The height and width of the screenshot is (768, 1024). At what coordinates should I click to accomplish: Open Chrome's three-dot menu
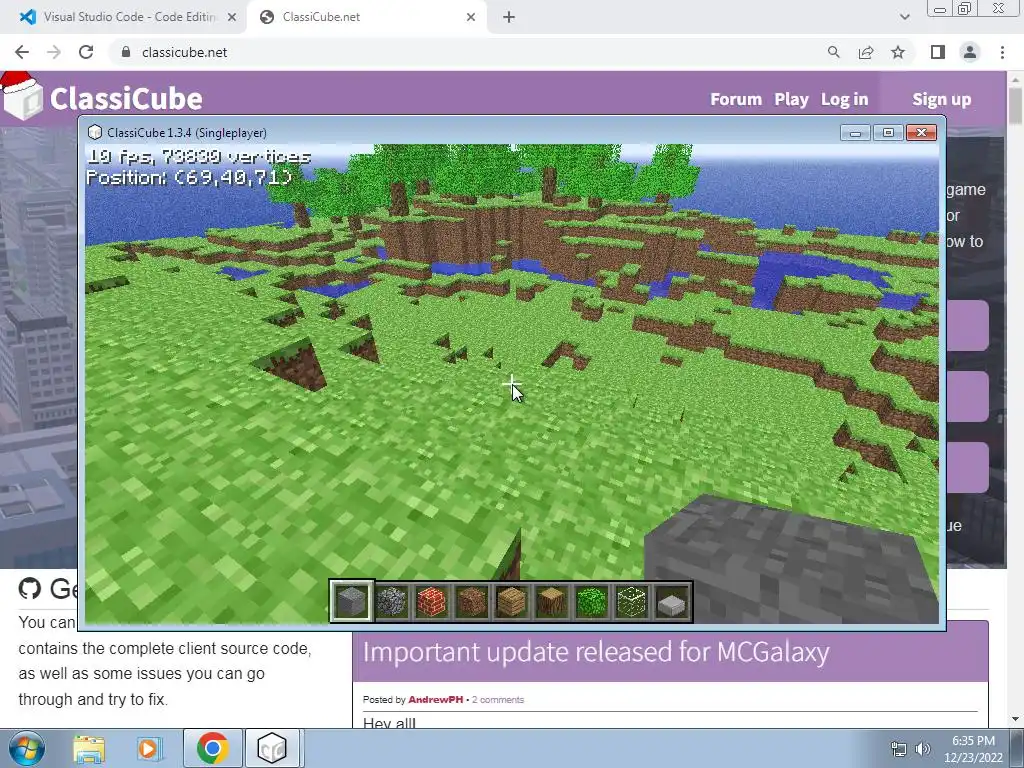[x=1002, y=52]
